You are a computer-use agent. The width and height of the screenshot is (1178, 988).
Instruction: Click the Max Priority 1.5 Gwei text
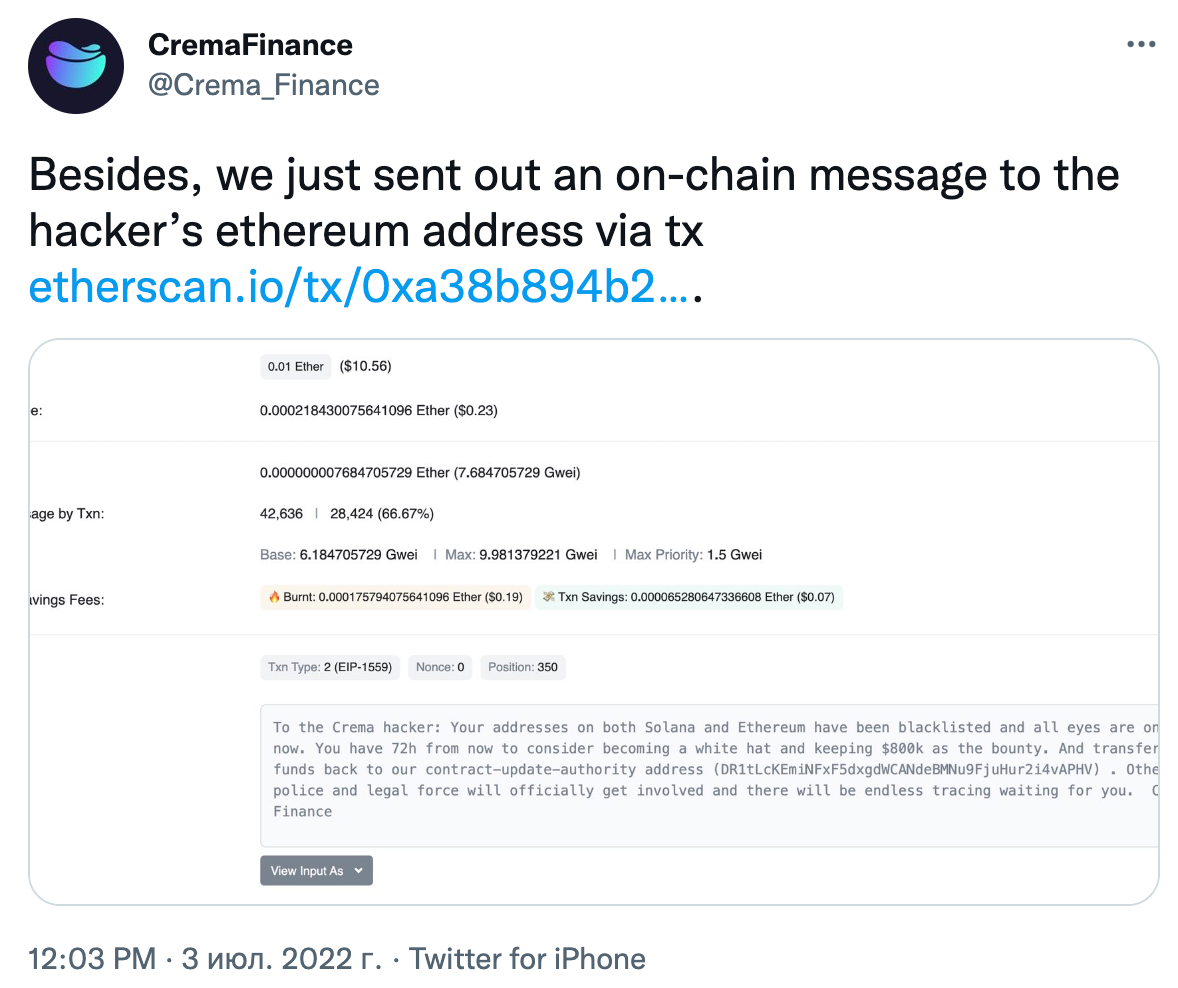pos(693,554)
